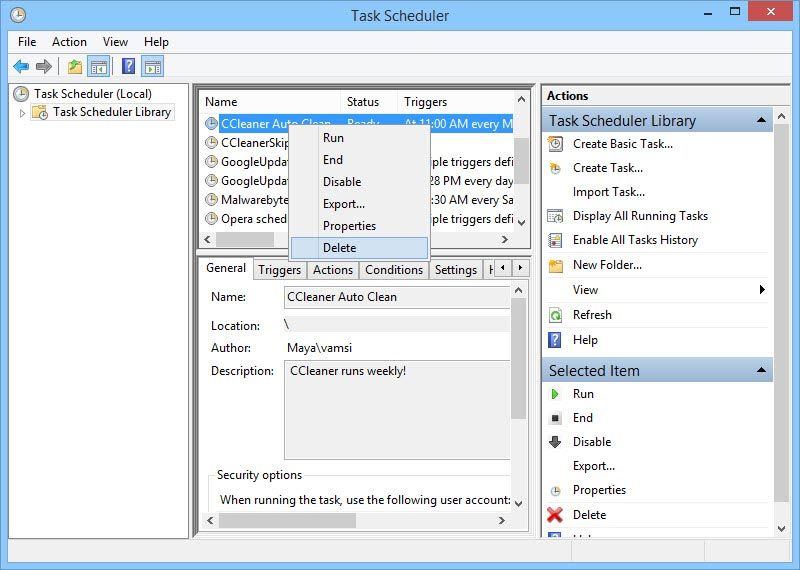Switch to the Conditions tab
Screen dimensions: 800x570
click(394, 270)
